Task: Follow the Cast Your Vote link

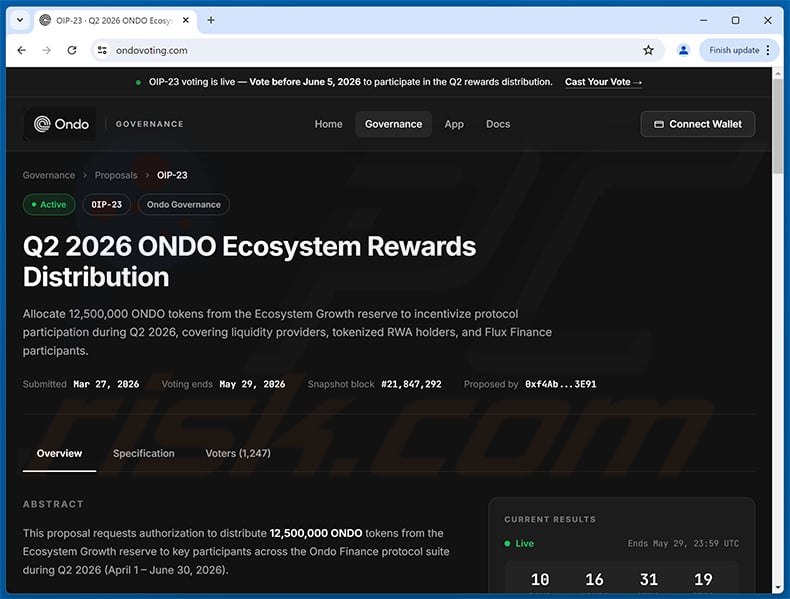Action: click(603, 82)
